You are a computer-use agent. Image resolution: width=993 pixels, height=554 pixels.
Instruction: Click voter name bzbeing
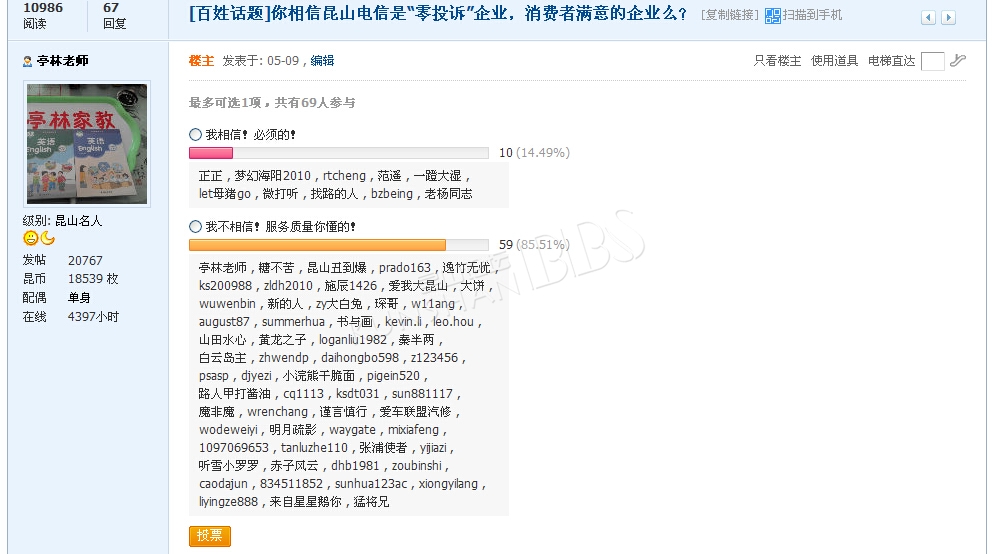[x=391, y=194]
